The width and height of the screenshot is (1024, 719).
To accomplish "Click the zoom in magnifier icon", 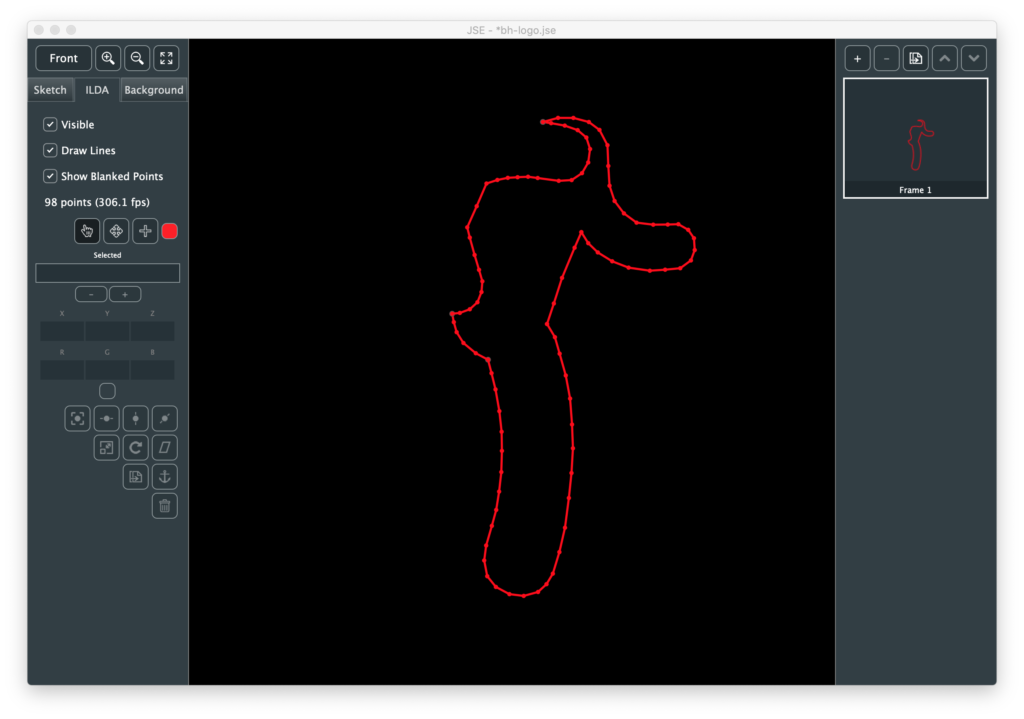I will (x=108, y=58).
